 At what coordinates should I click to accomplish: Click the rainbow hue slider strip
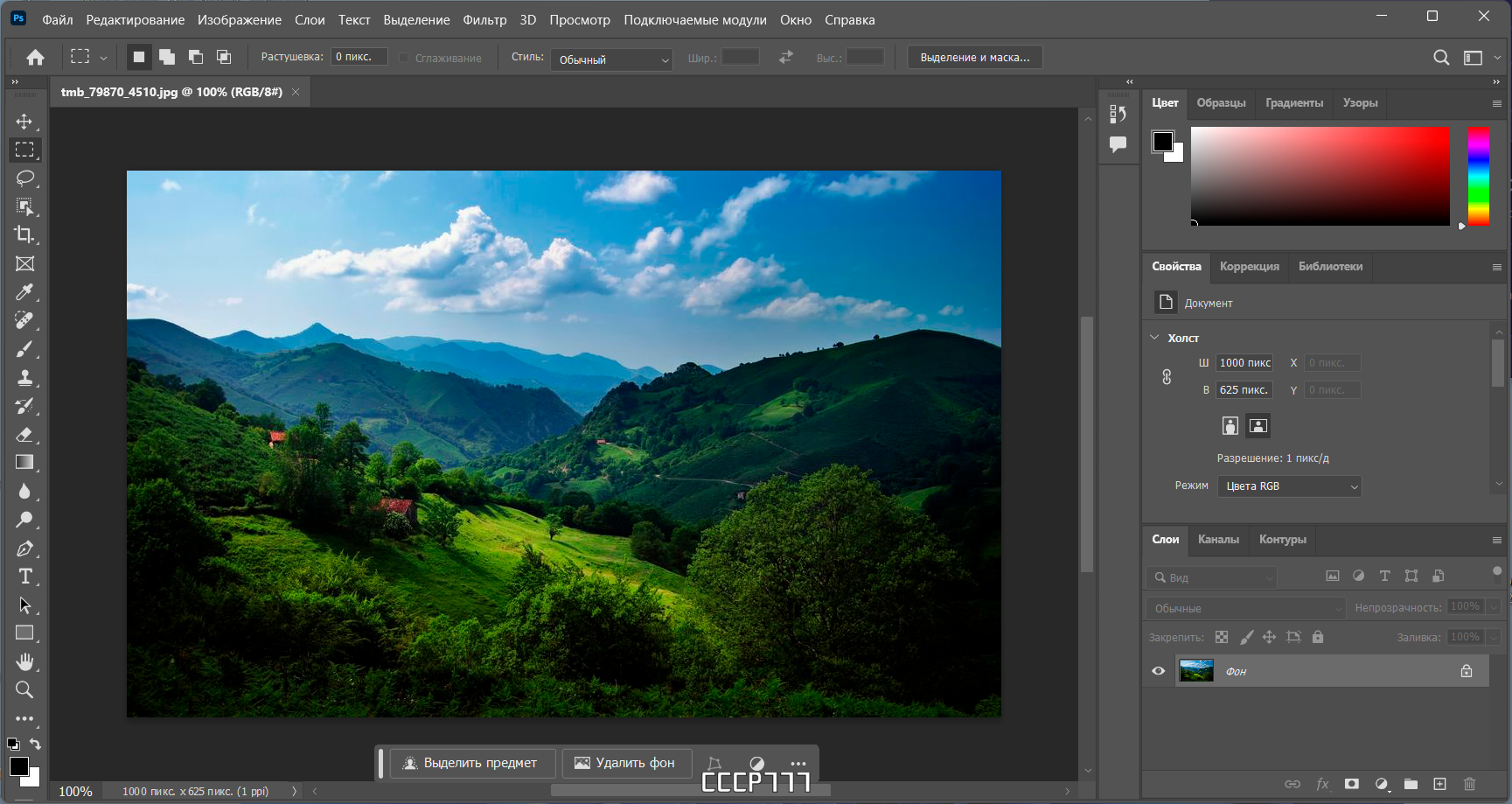[x=1478, y=175]
